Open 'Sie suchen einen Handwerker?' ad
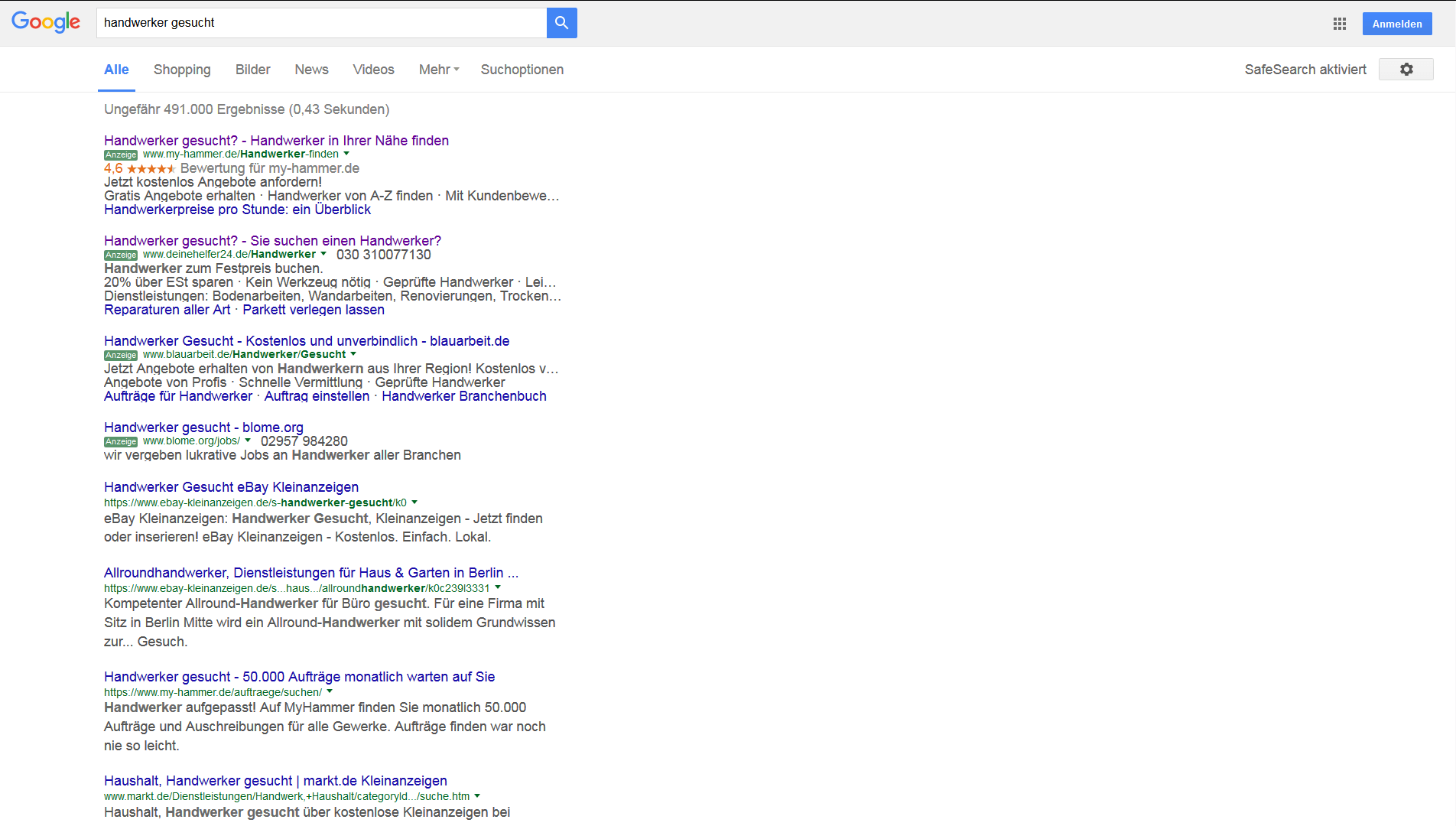The height and width of the screenshot is (826, 1456). 272,241
